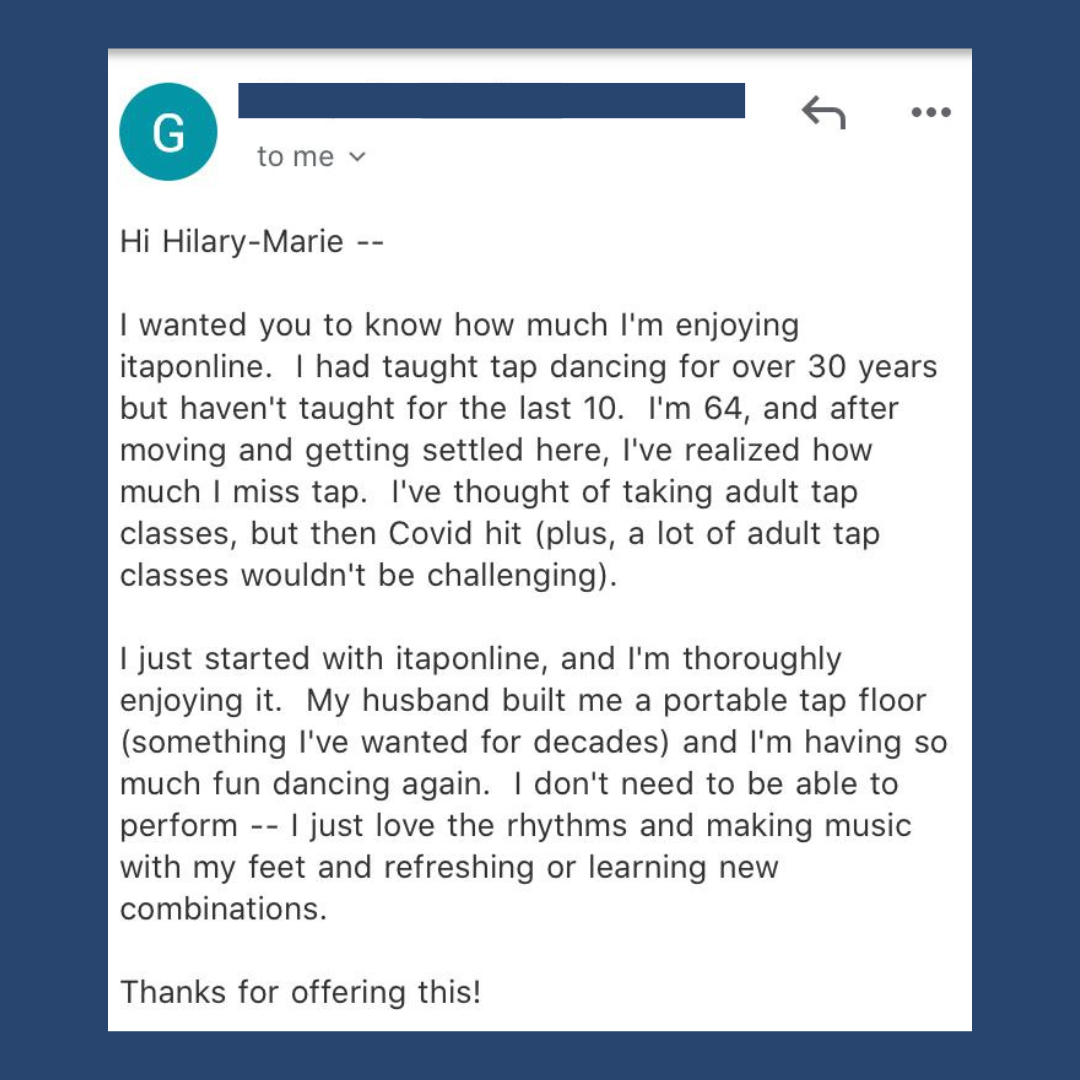Click the word 'combinations.' ending the paragraph
Viewport: 1080px width, 1080px height.
point(223,908)
